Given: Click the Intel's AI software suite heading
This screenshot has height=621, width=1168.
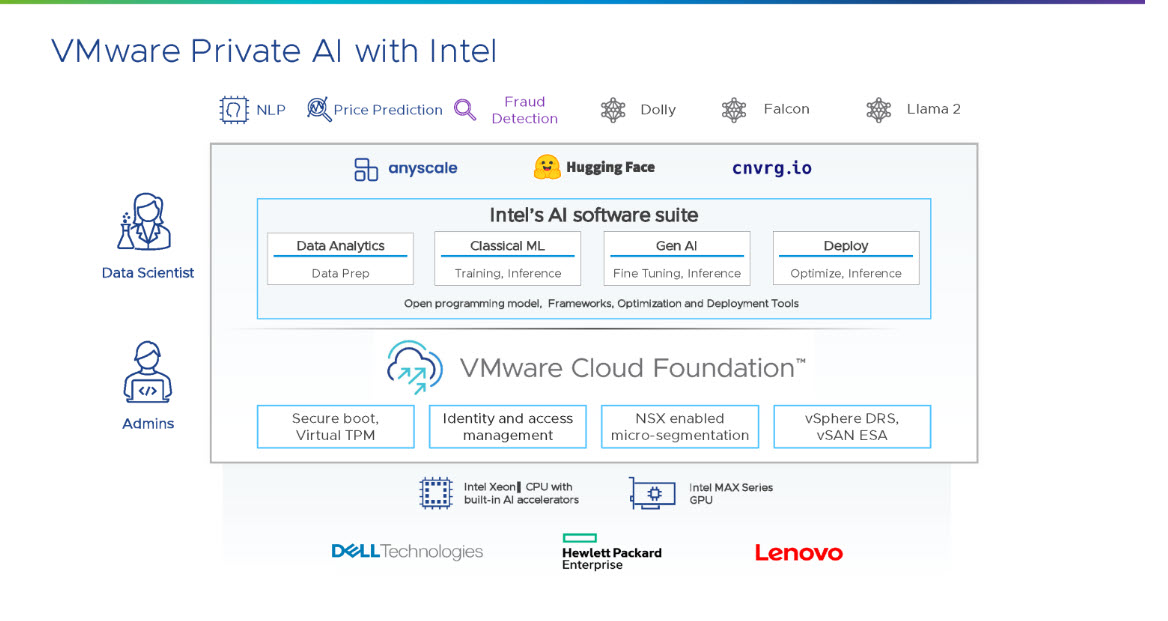Looking at the screenshot, I should 594,215.
